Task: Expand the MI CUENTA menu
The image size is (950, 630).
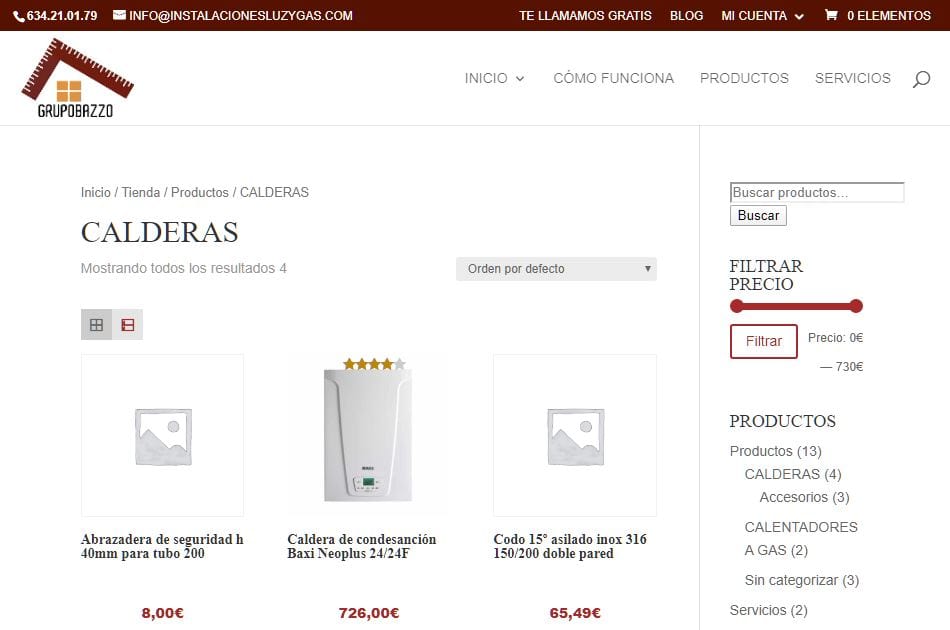Action: coord(762,16)
